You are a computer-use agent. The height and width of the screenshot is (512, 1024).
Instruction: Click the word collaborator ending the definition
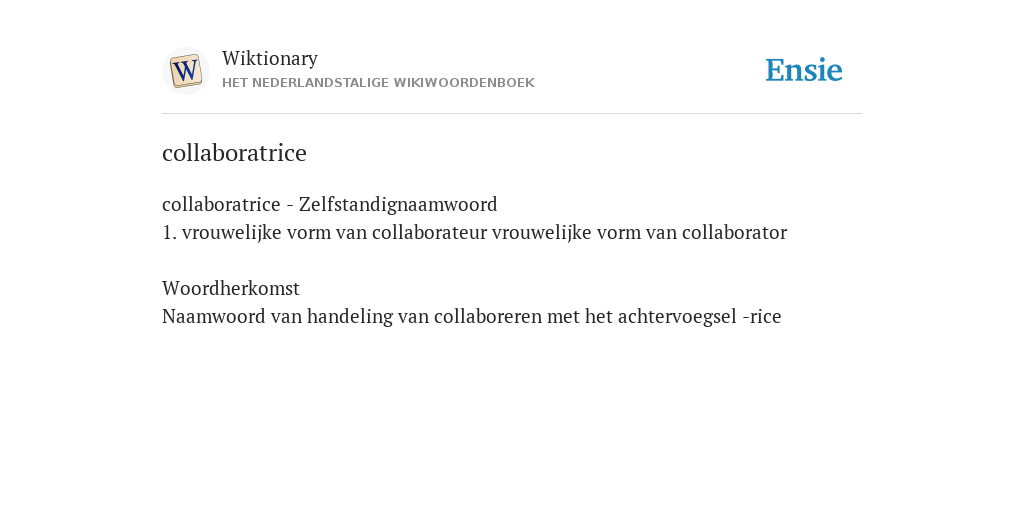tap(734, 232)
